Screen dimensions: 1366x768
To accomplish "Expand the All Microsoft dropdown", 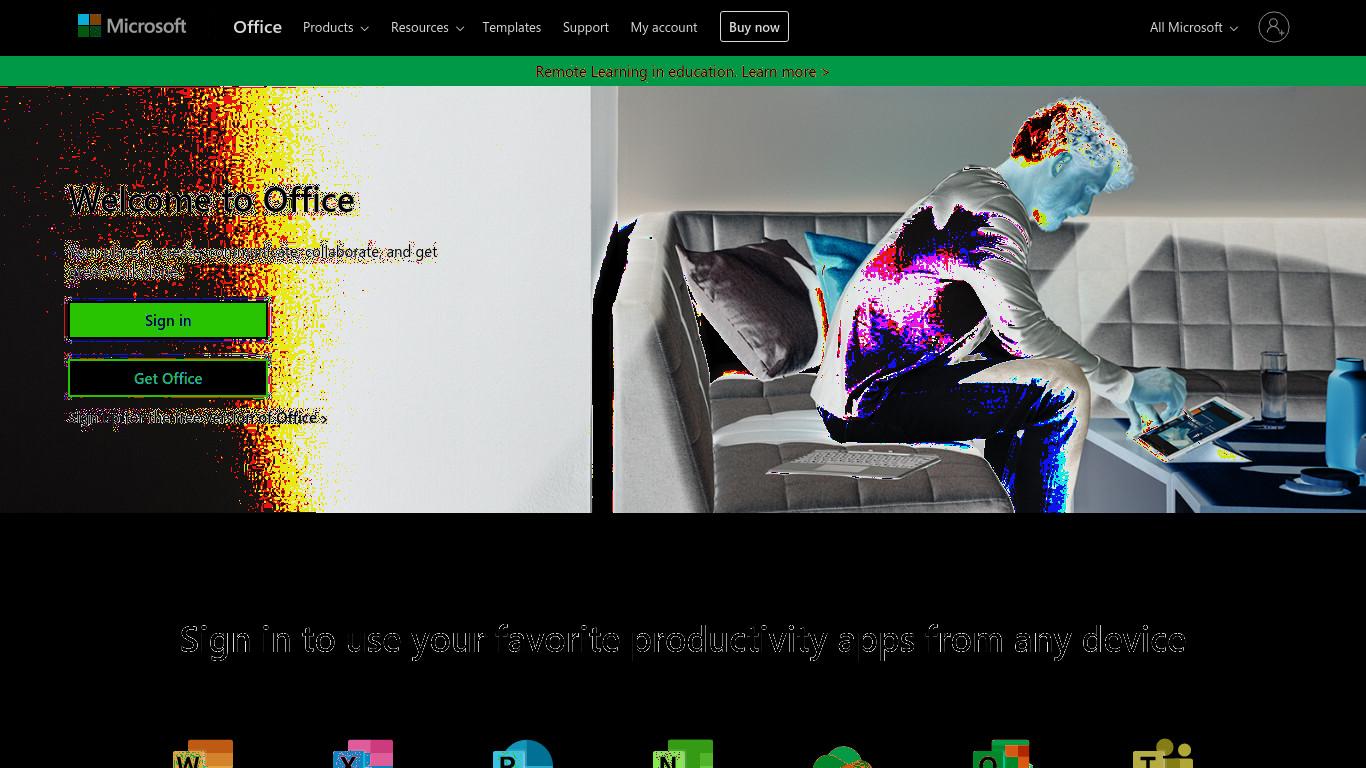I will (x=1194, y=27).
